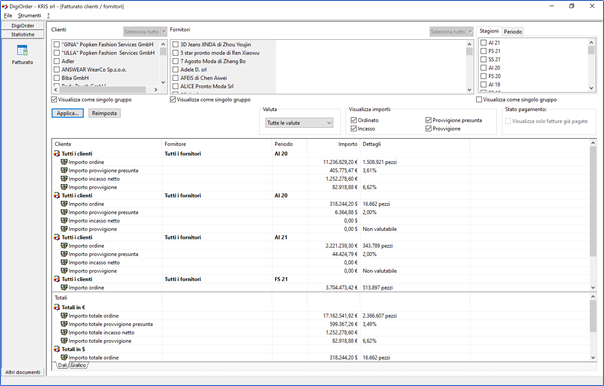Click icon beside Importo totale provvigione 82.918,88 €
Screen dimensions: 604x386
click(64, 341)
